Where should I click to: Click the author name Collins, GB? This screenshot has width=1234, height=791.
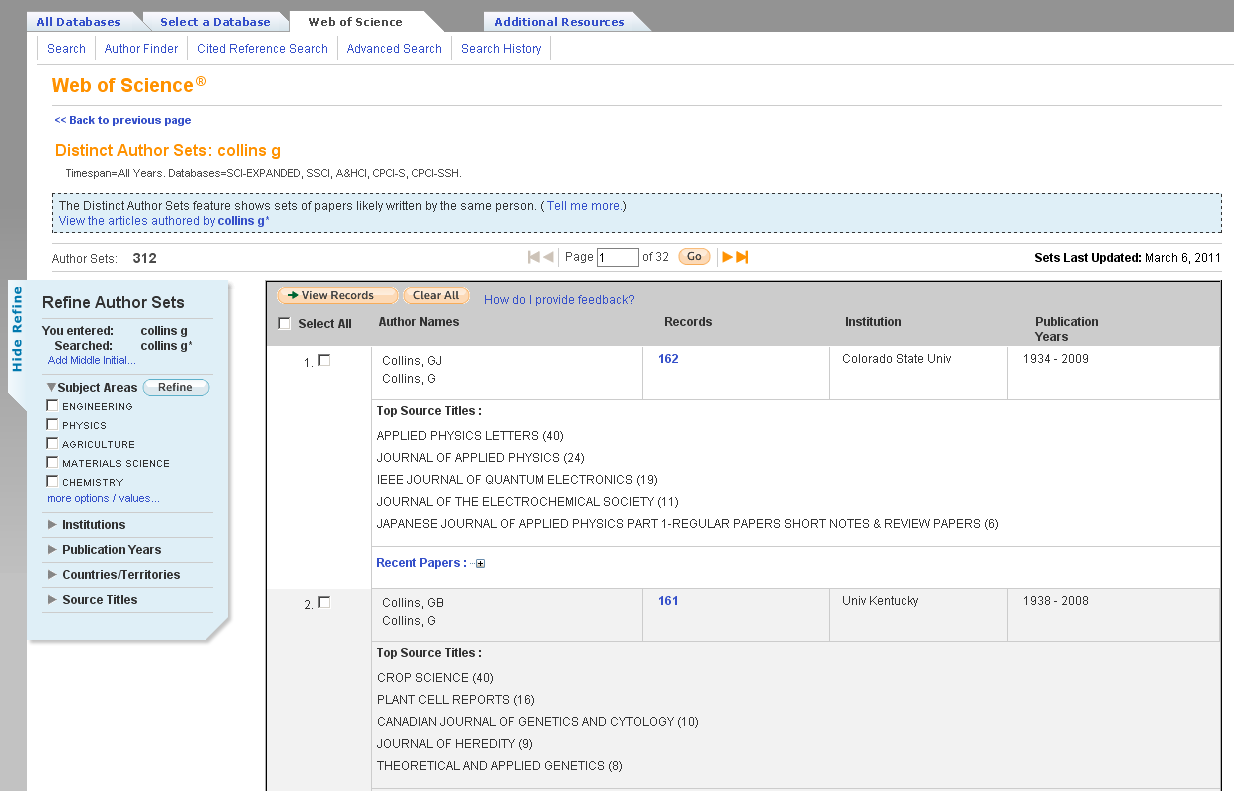(413, 603)
